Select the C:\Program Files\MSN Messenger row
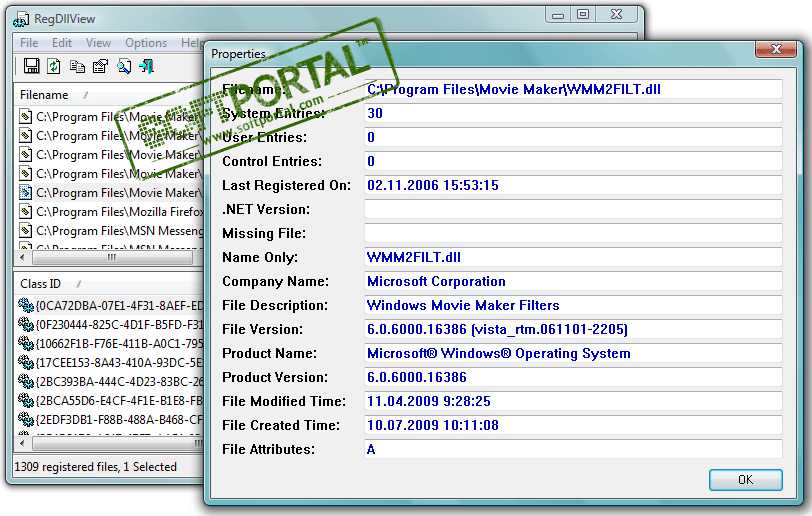812x516 pixels. pyautogui.click(x=111, y=231)
